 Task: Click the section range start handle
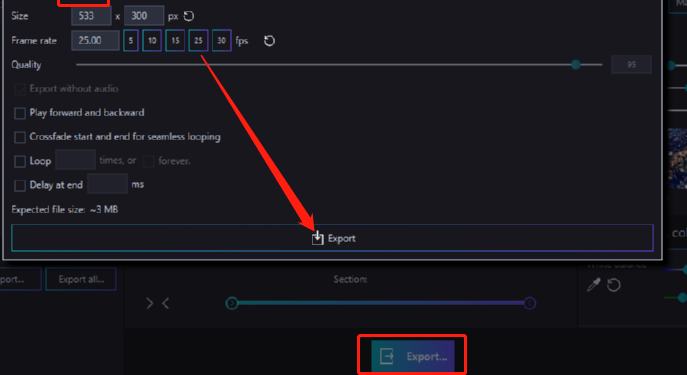pyautogui.click(x=232, y=303)
